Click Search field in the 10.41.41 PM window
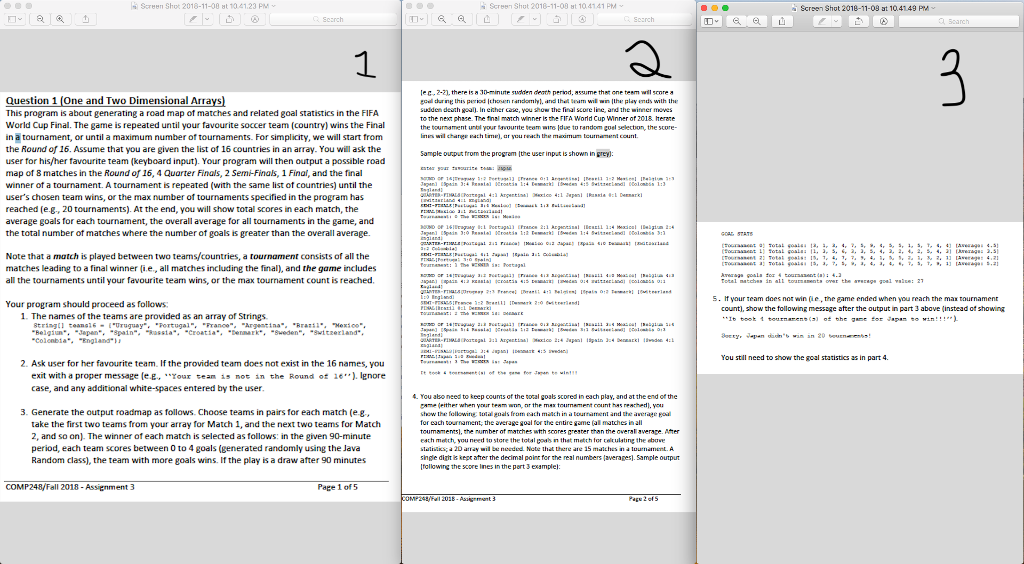The height and width of the screenshot is (564, 1024). pos(644,20)
